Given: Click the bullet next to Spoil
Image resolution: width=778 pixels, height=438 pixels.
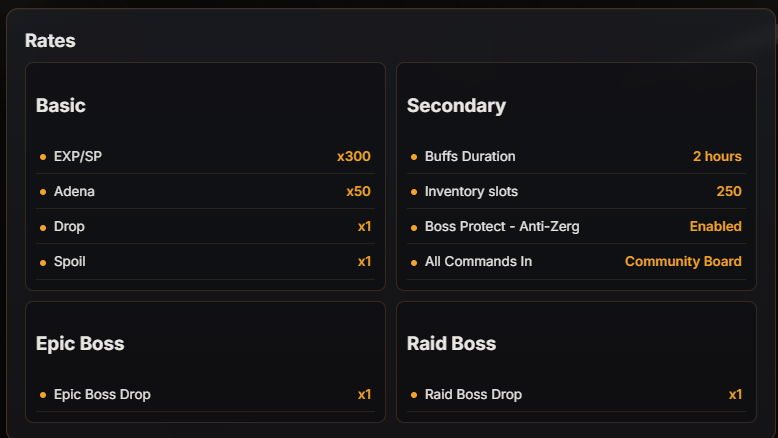Looking at the screenshot, I should [43, 262].
